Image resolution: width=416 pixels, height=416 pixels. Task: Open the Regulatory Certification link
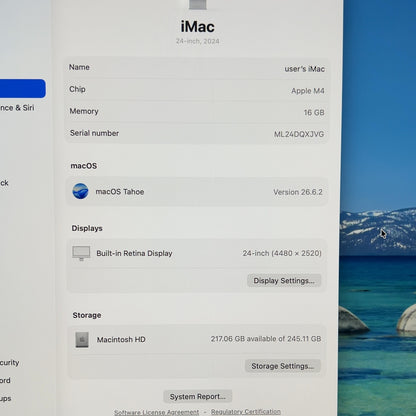coord(246,412)
